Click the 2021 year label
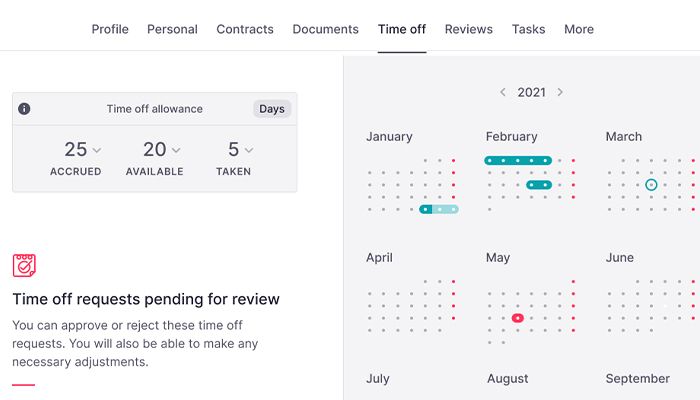This screenshot has width=700, height=400. coord(531,92)
